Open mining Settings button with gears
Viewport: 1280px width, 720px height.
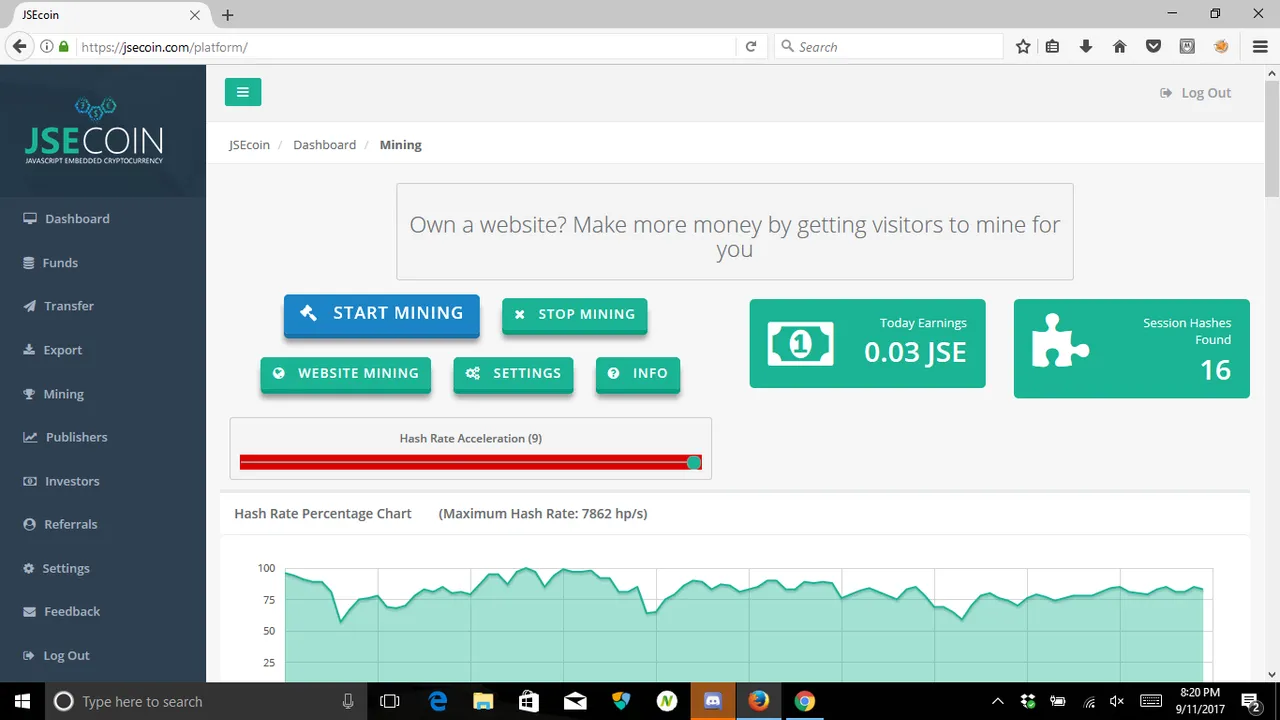point(513,373)
